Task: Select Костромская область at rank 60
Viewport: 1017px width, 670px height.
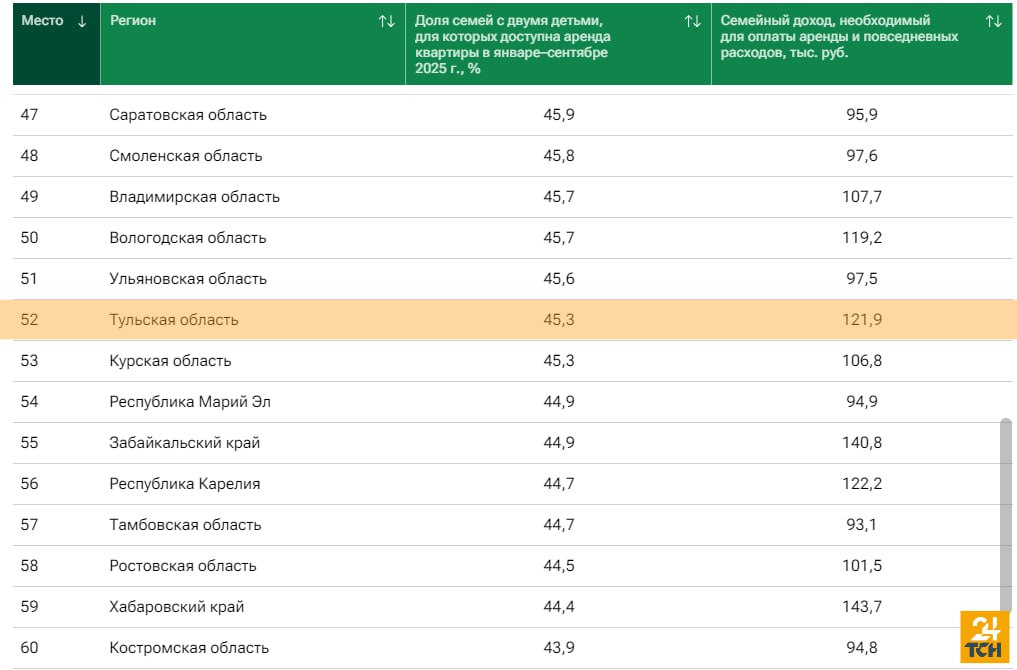Action: pos(189,648)
